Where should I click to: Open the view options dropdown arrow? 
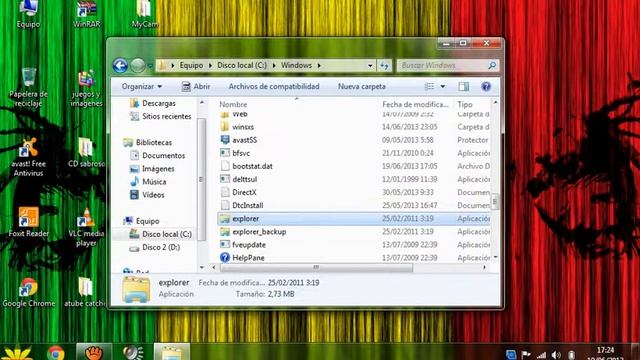click(x=442, y=87)
